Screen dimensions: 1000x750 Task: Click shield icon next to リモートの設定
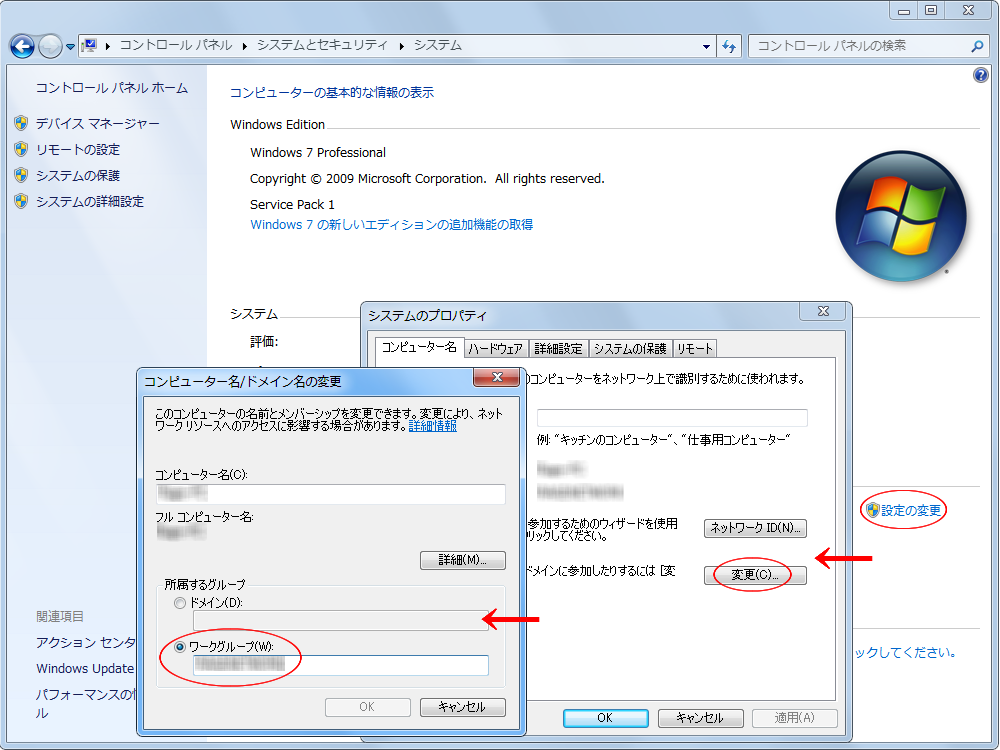(x=21, y=149)
